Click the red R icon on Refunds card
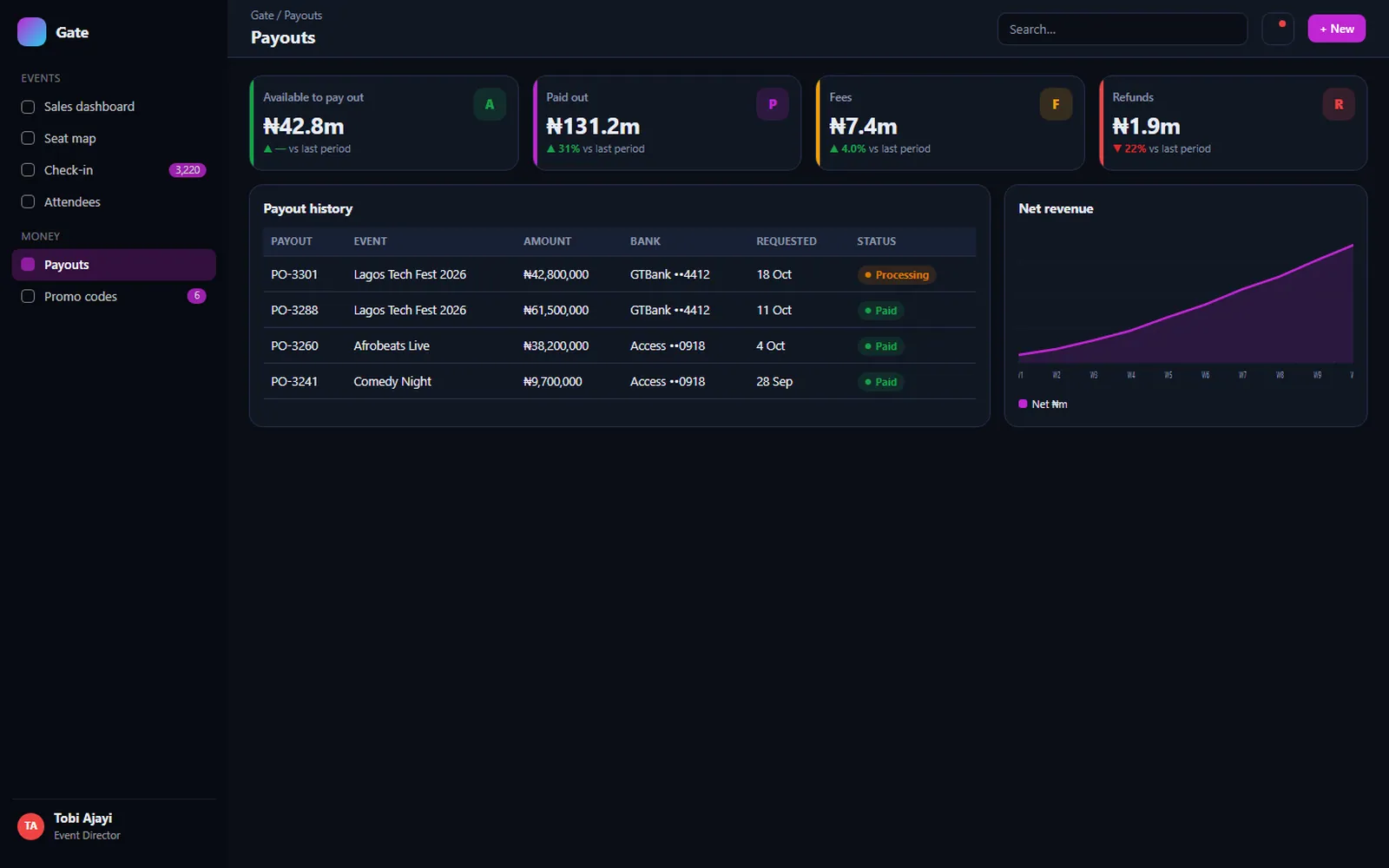 click(x=1339, y=104)
